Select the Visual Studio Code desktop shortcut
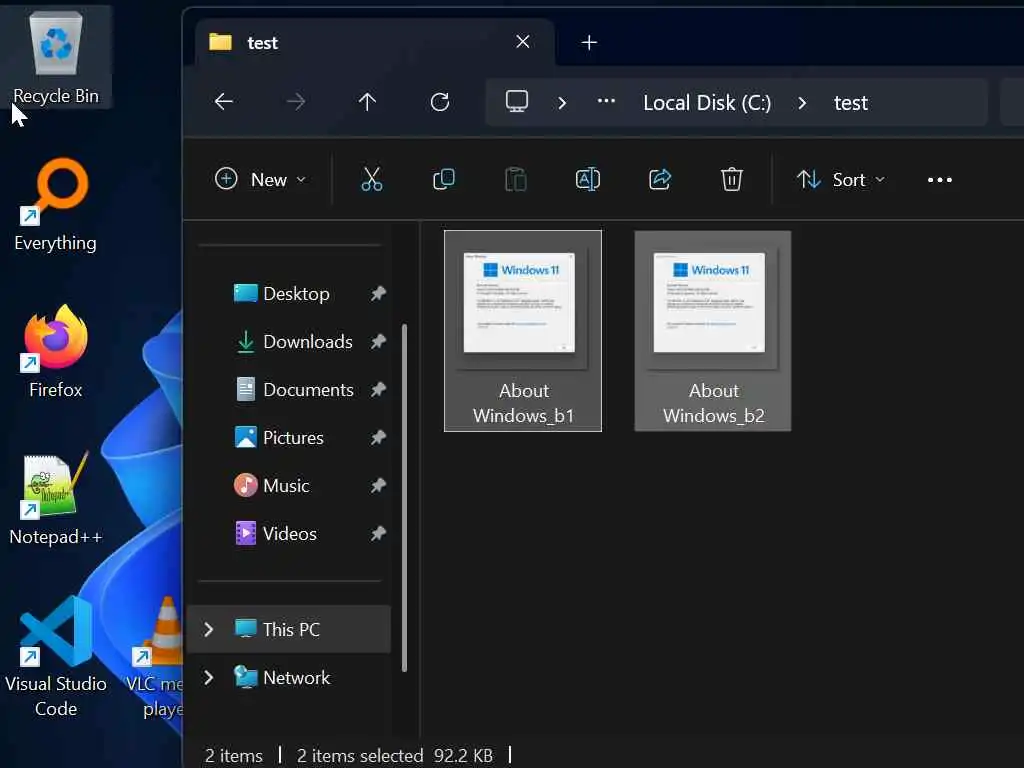 [x=56, y=656]
